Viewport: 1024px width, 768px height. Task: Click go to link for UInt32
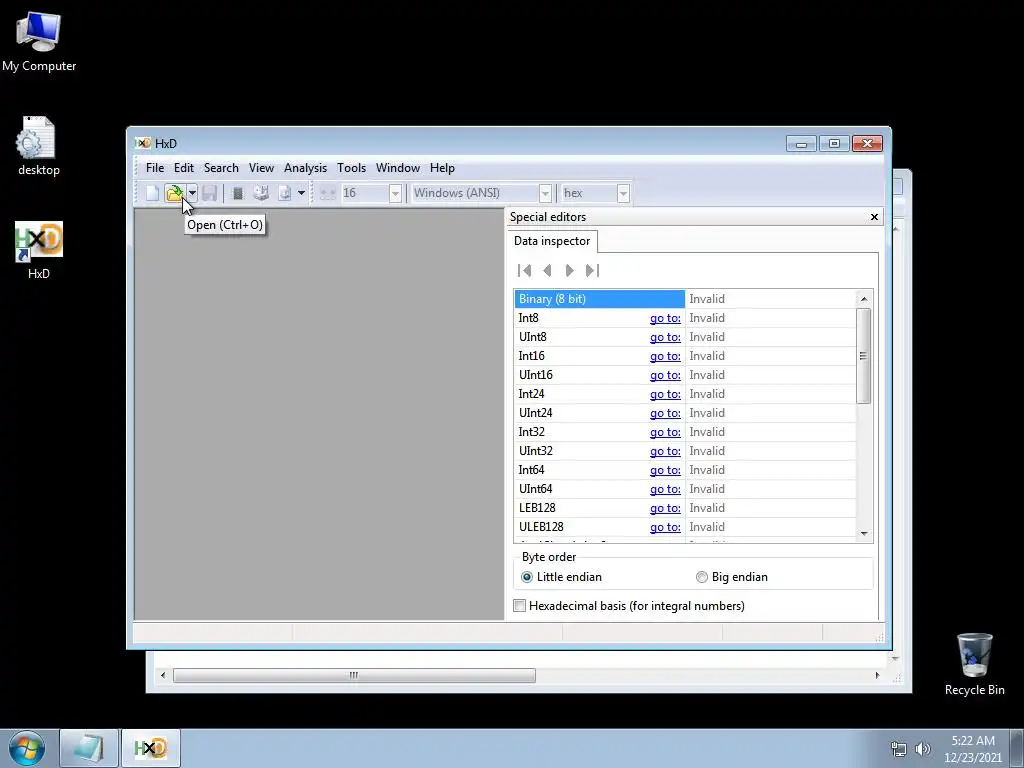pos(665,451)
